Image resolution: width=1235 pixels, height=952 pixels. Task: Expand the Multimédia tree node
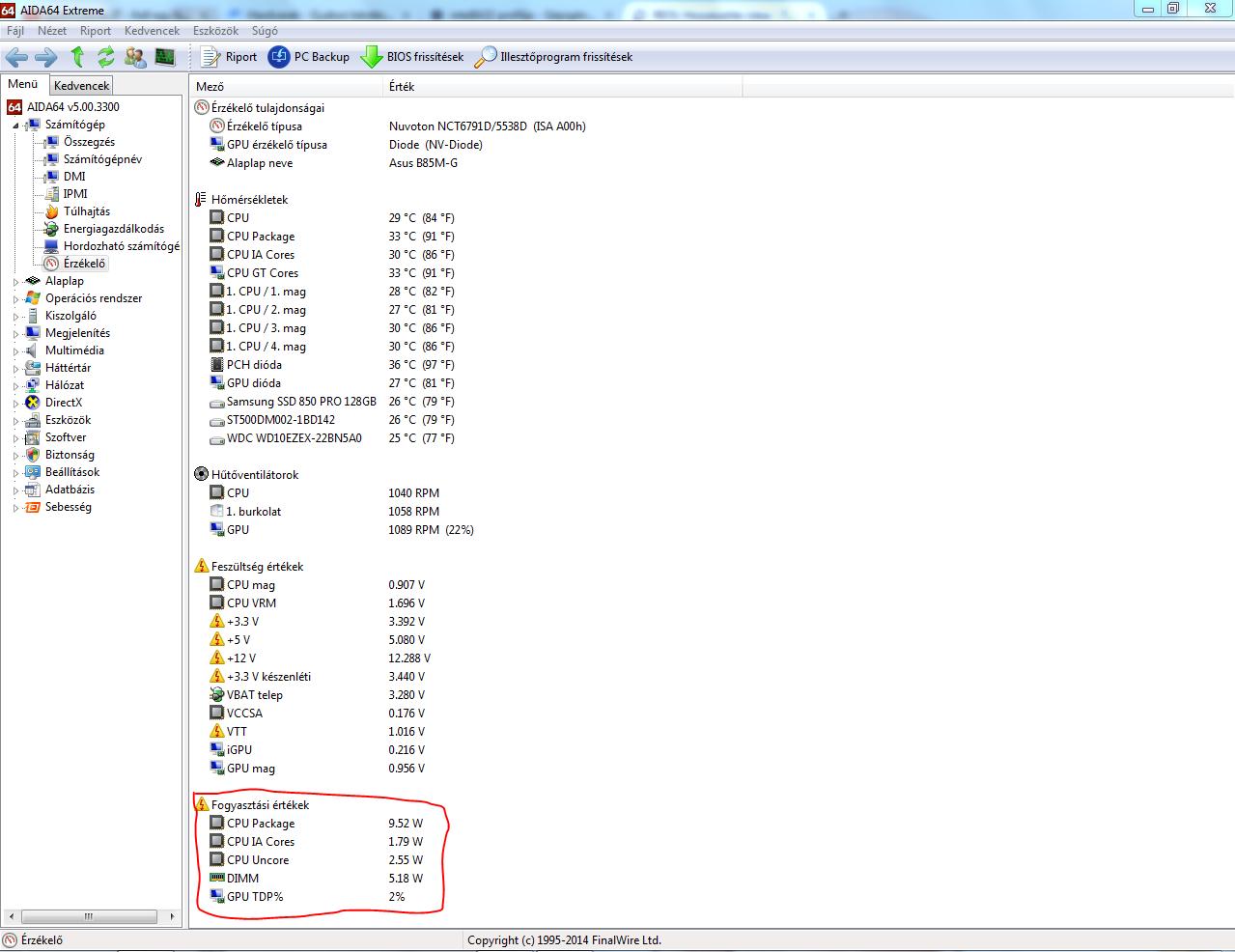[15, 350]
